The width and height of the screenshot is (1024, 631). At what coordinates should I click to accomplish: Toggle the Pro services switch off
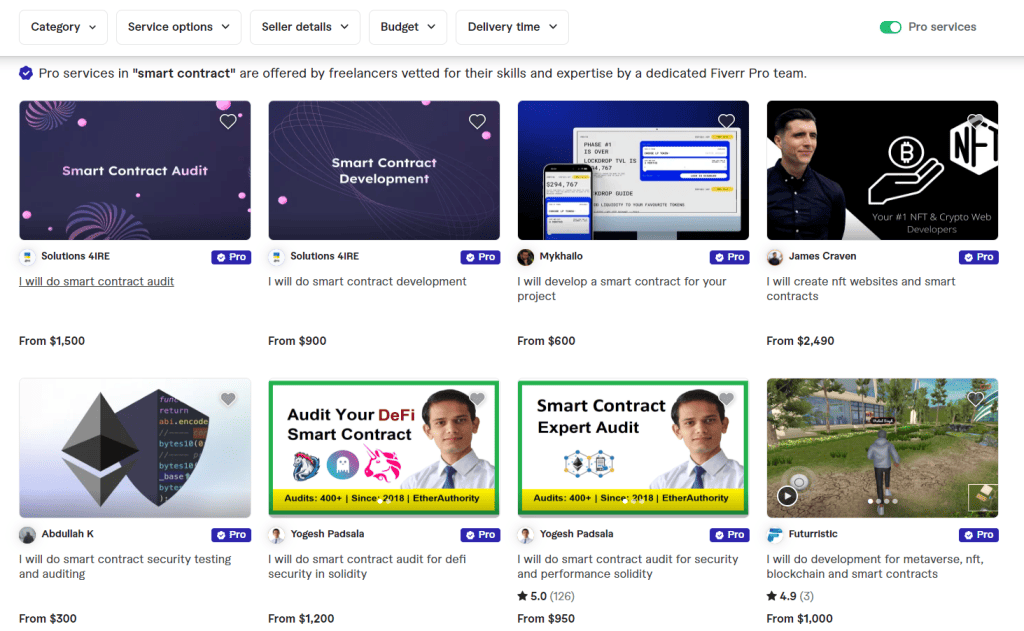pos(890,27)
